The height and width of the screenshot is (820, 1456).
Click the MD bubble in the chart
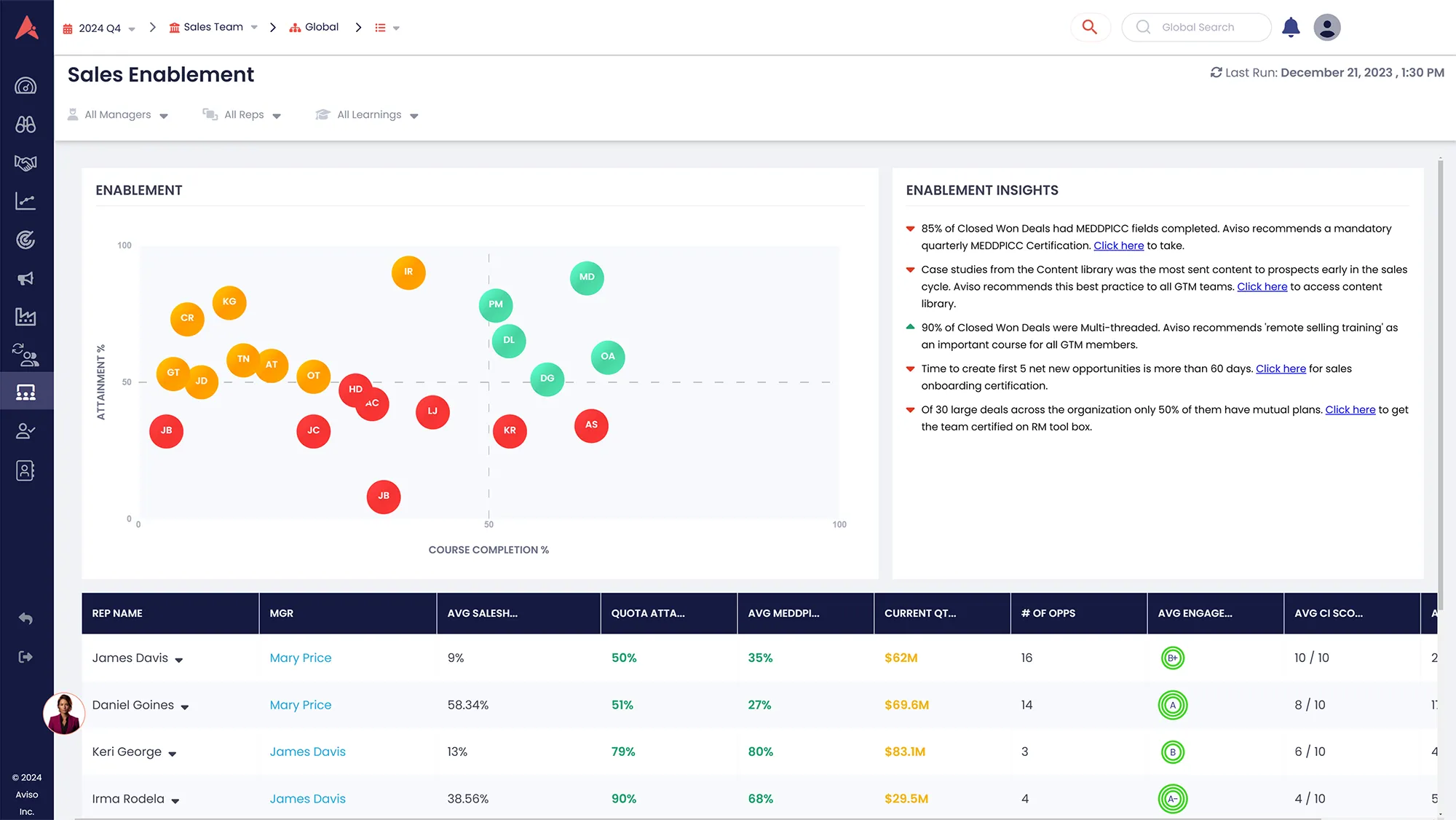tap(587, 277)
